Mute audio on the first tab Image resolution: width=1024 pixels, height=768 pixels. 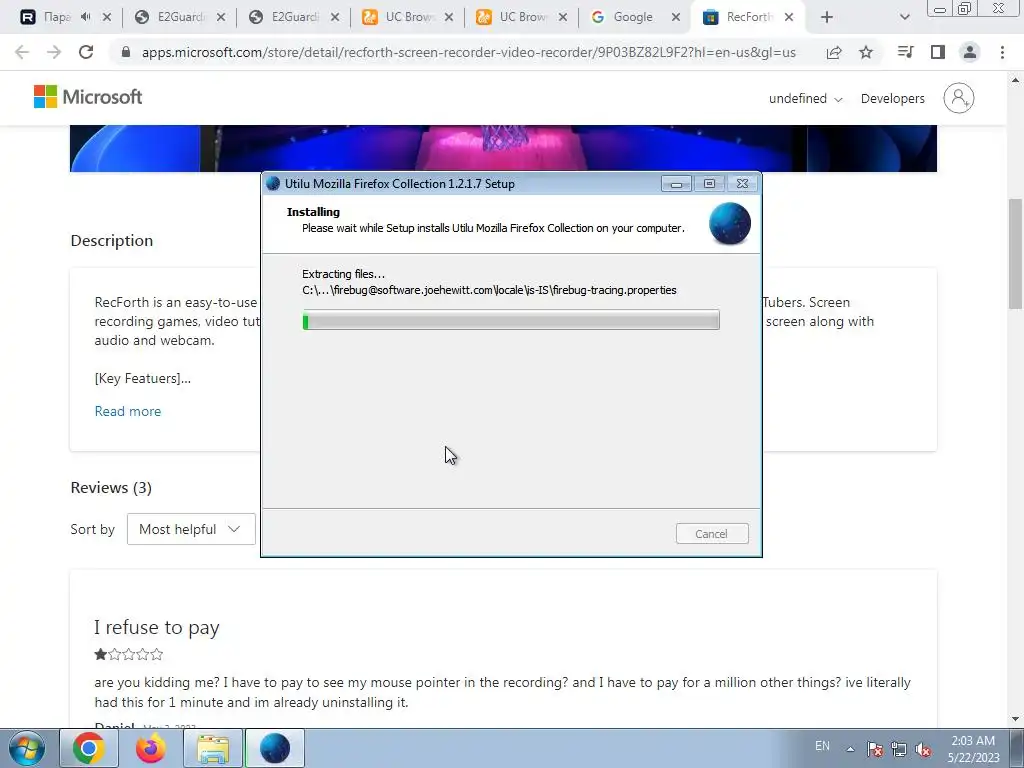(86, 17)
